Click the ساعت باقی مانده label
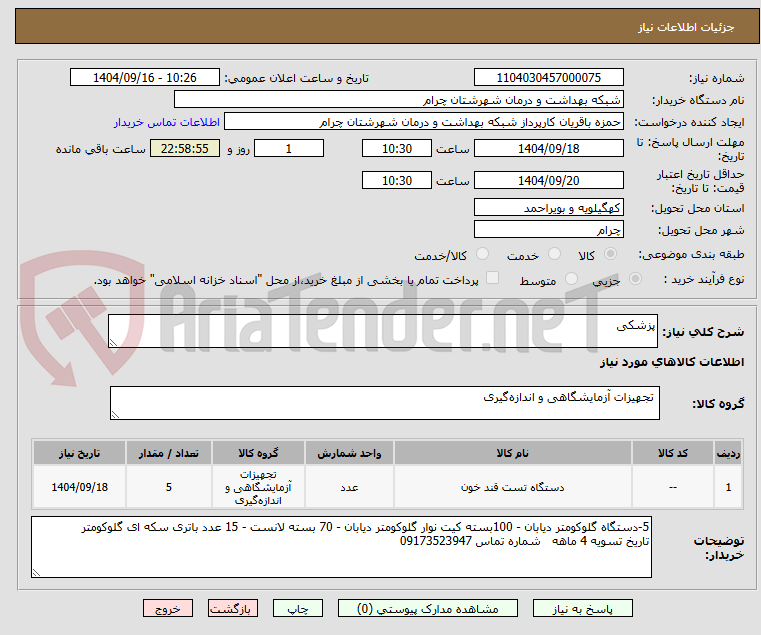The height and width of the screenshot is (635, 761). tap(100, 149)
